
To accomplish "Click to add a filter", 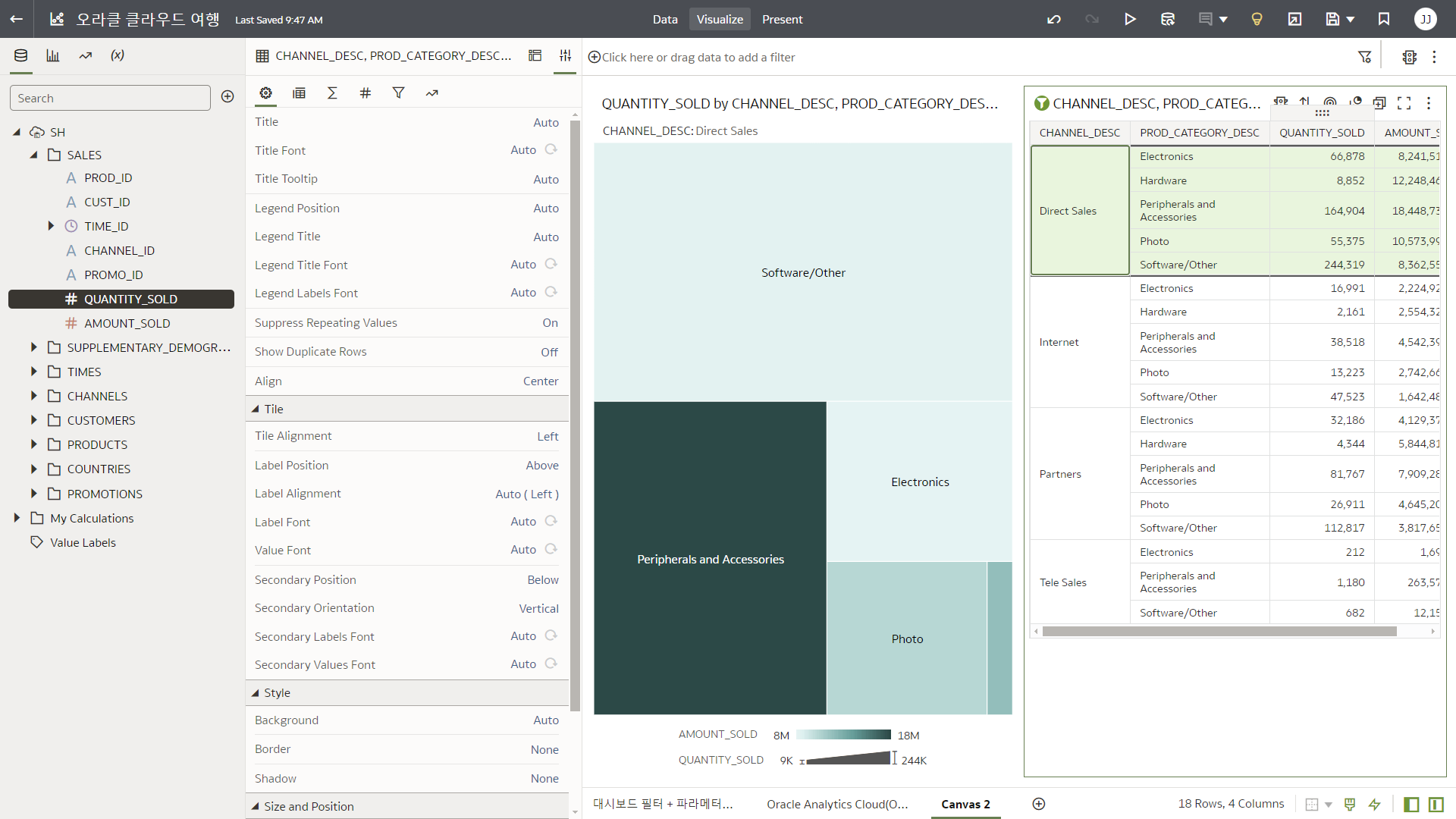I will [x=698, y=57].
